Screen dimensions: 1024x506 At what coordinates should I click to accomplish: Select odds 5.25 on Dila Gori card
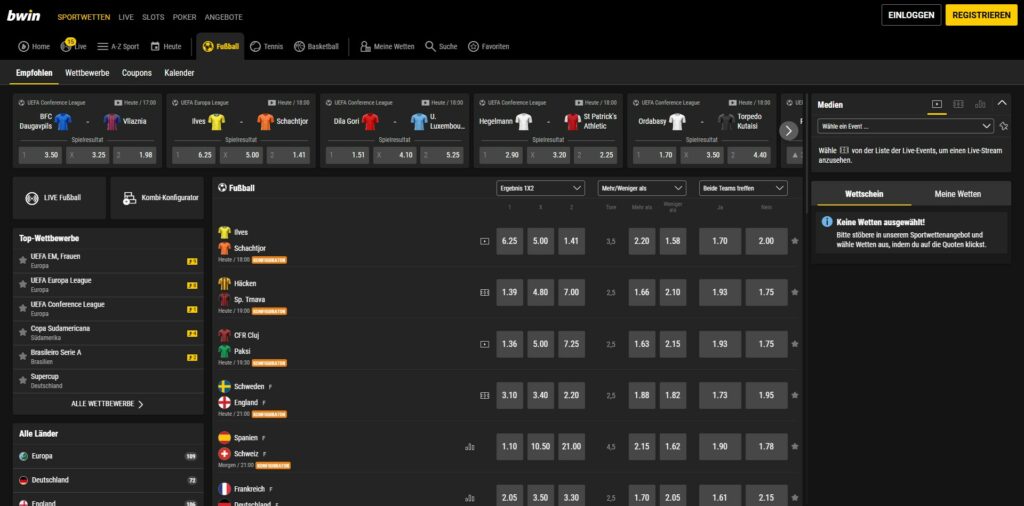click(x=441, y=155)
